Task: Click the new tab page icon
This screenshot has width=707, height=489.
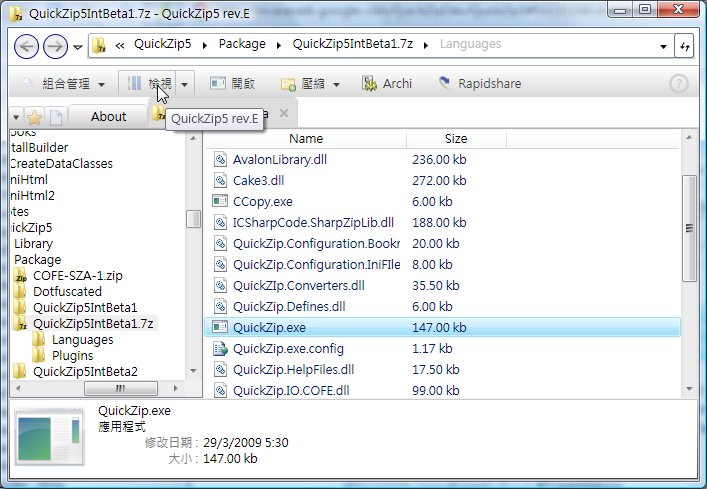Action: click(56, 117)
